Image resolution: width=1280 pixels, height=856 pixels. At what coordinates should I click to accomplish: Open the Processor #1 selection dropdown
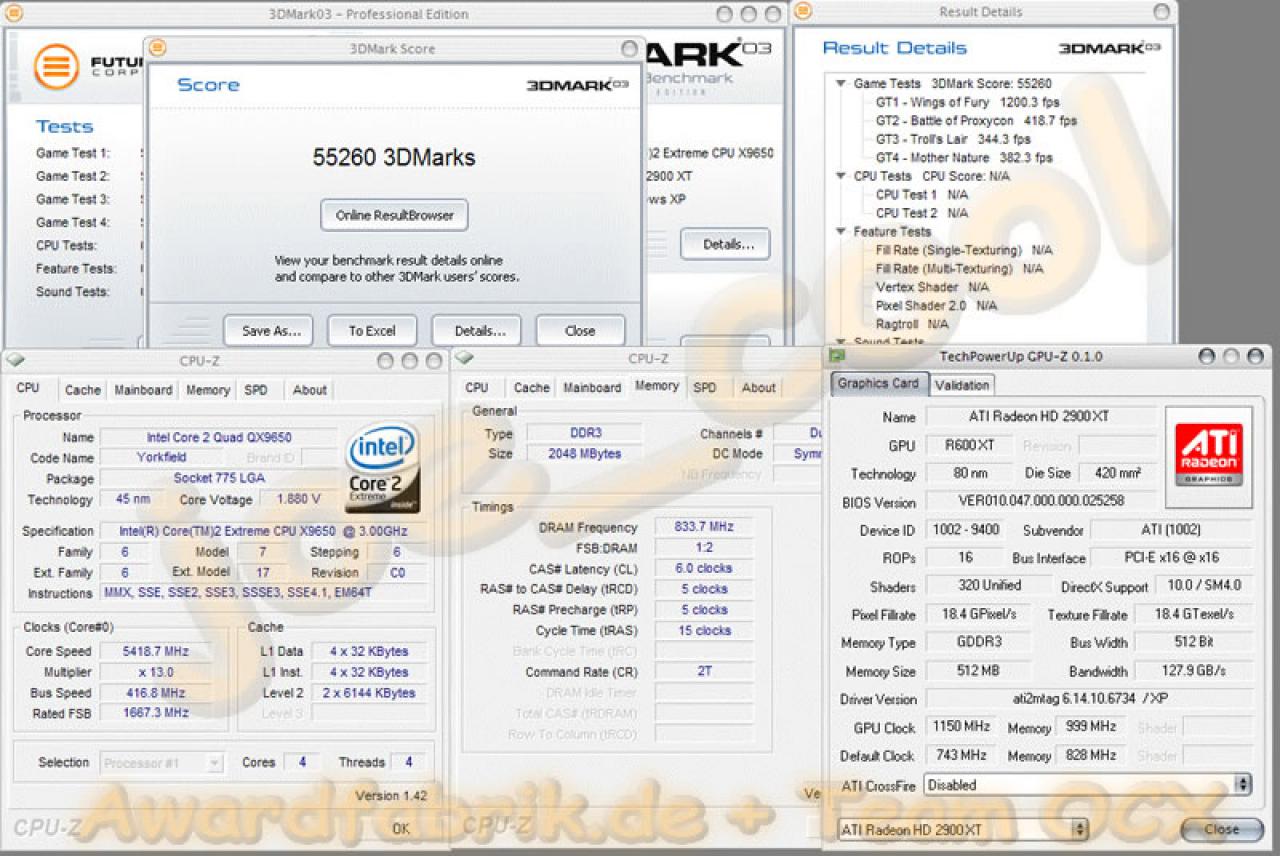[x=162, y=763]
